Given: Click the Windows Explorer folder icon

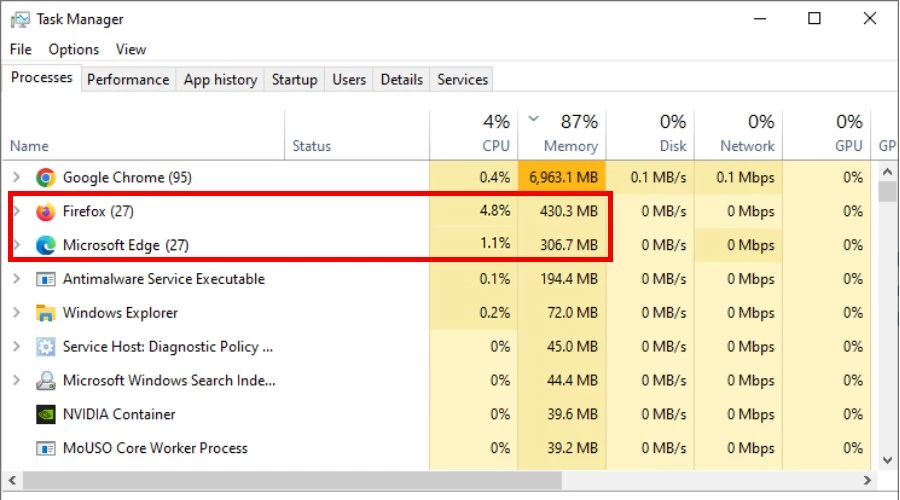Looking at the screenshot, I should tap(45, 313).
